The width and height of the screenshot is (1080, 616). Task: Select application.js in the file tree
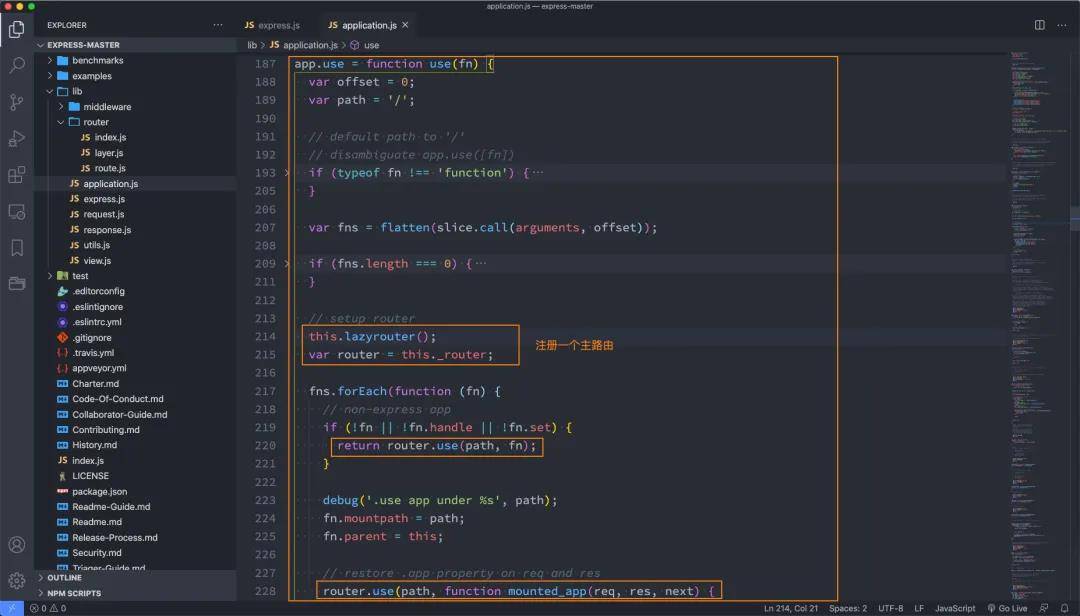click(x=135, y=184)
